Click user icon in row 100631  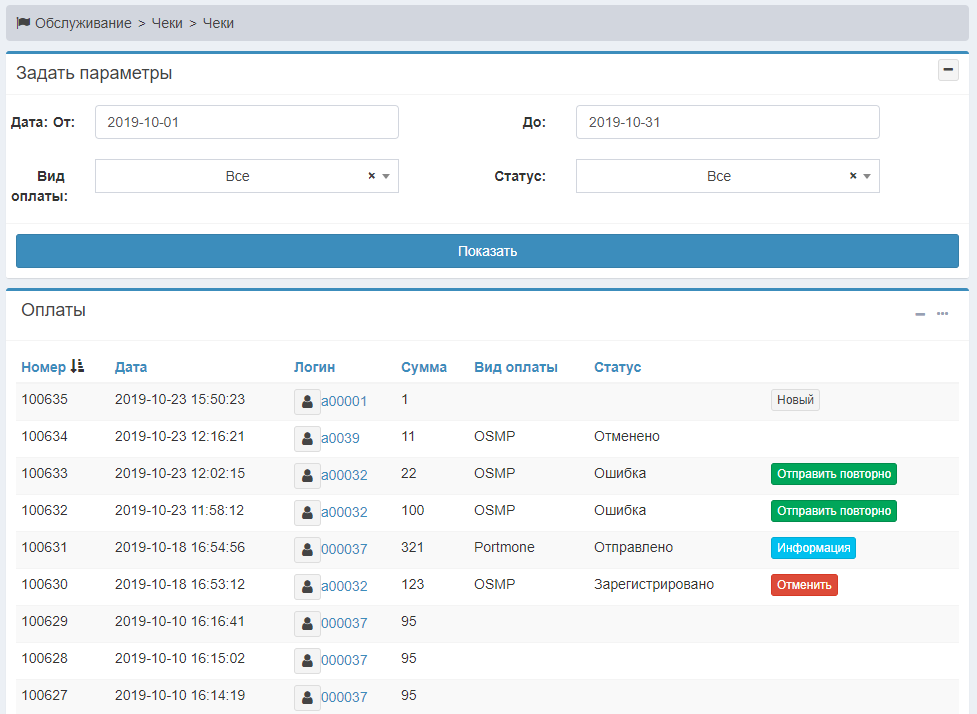click(x=307, y=549)
